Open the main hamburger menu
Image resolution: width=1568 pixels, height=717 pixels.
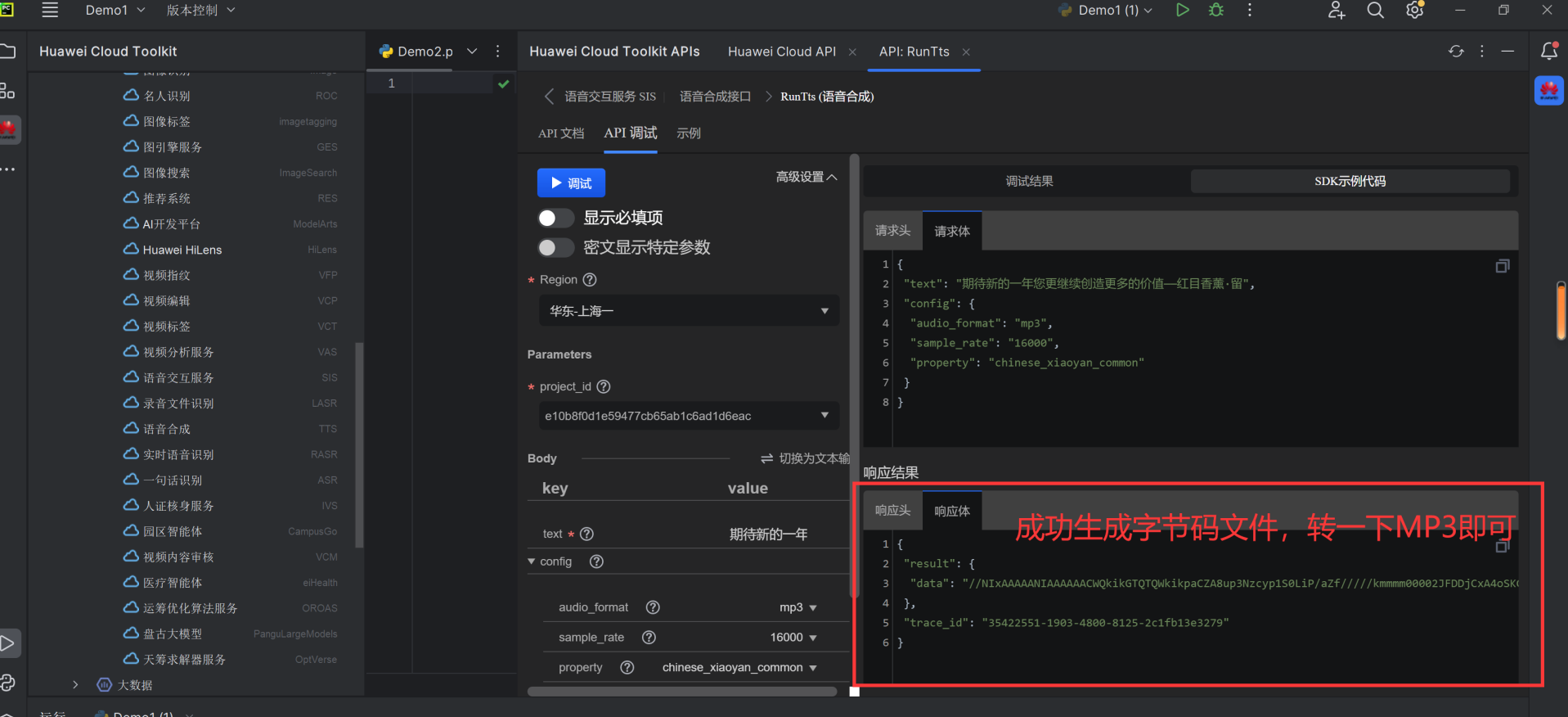point(50,10)
